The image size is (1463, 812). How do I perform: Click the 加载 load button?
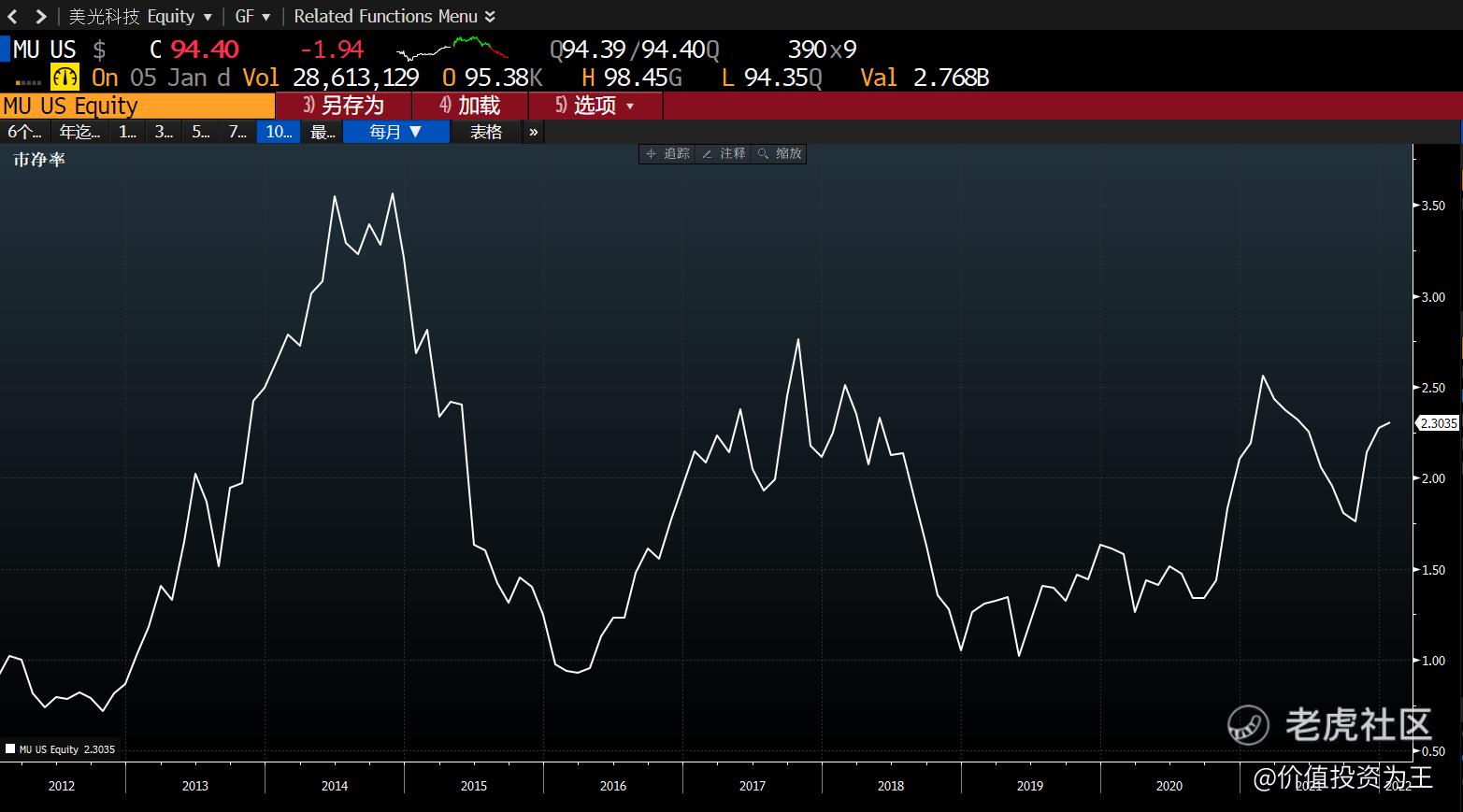coord(470,106)
